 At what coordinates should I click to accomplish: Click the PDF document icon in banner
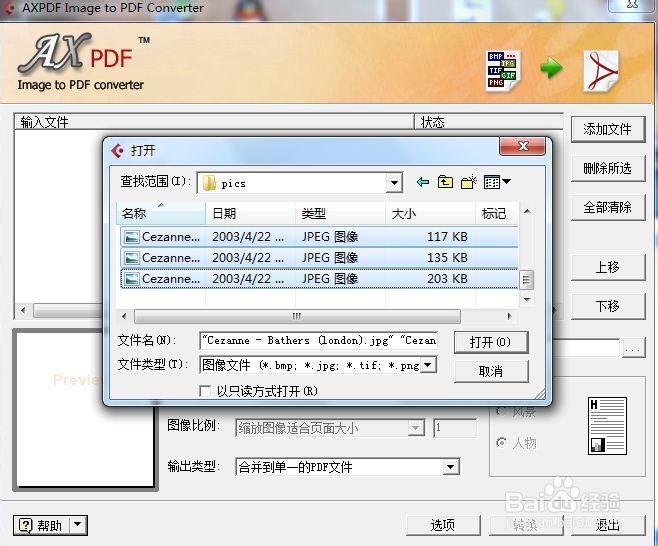(x=601, y=71)
